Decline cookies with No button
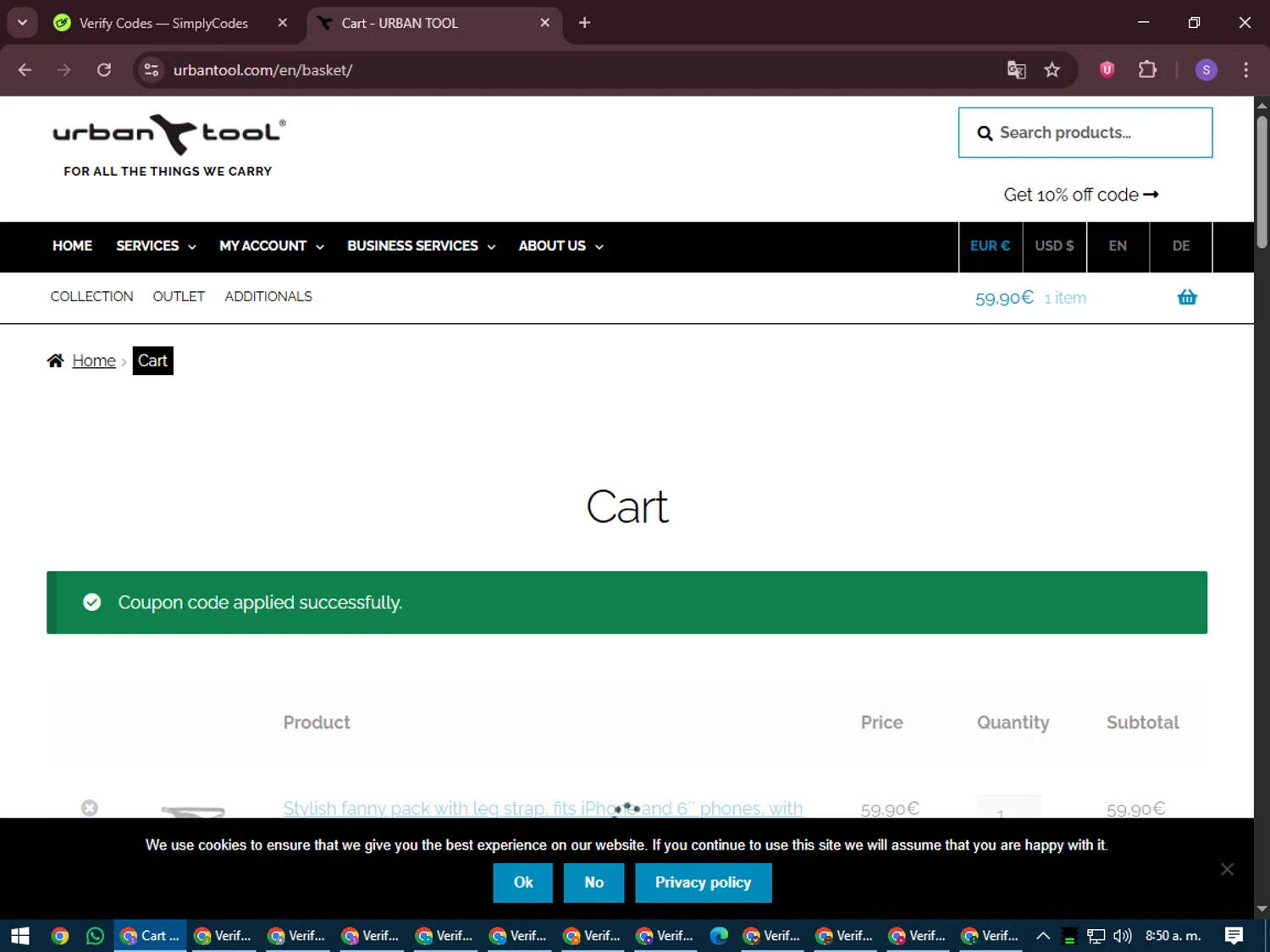 (594, 883)
